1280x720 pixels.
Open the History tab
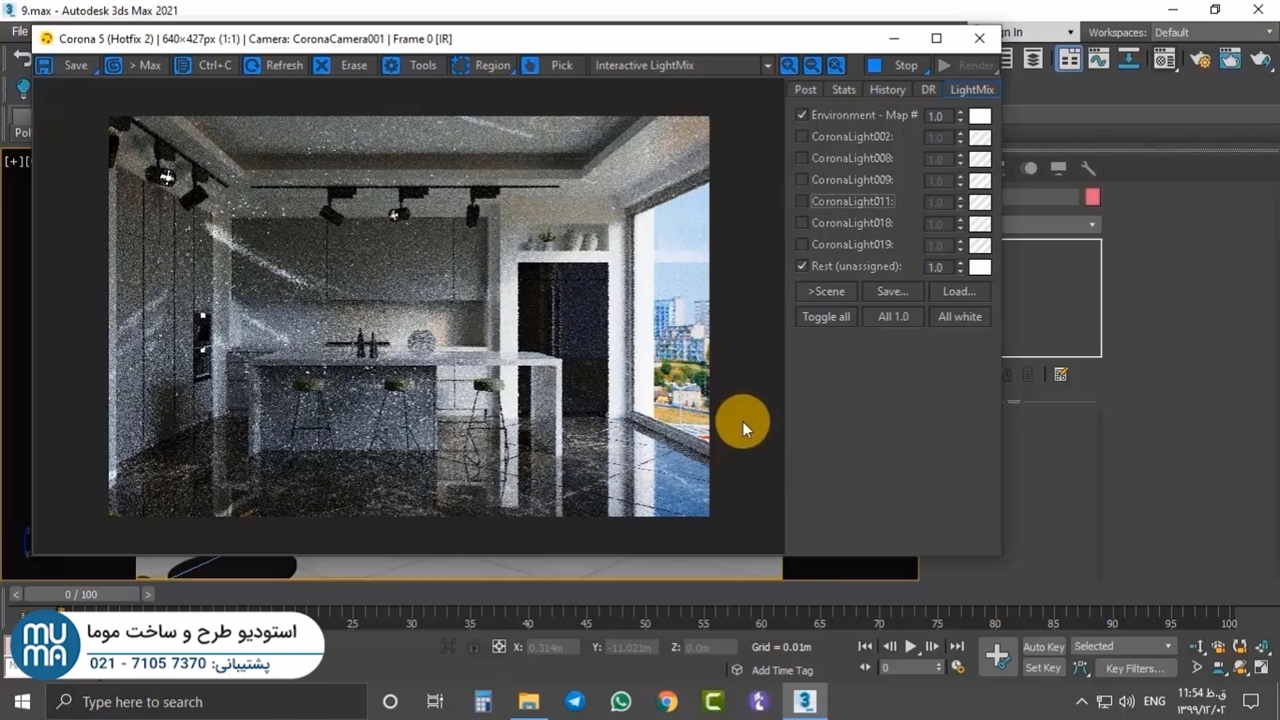pos(887,90)
